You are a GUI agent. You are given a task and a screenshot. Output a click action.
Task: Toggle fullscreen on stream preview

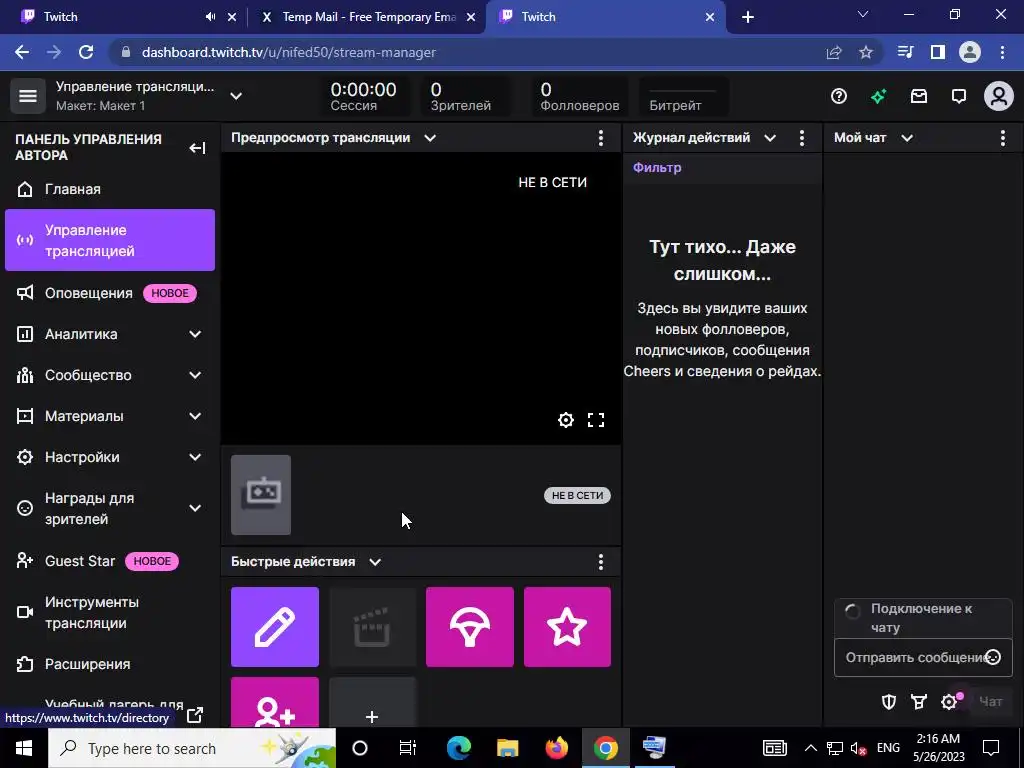click(596, 420)
